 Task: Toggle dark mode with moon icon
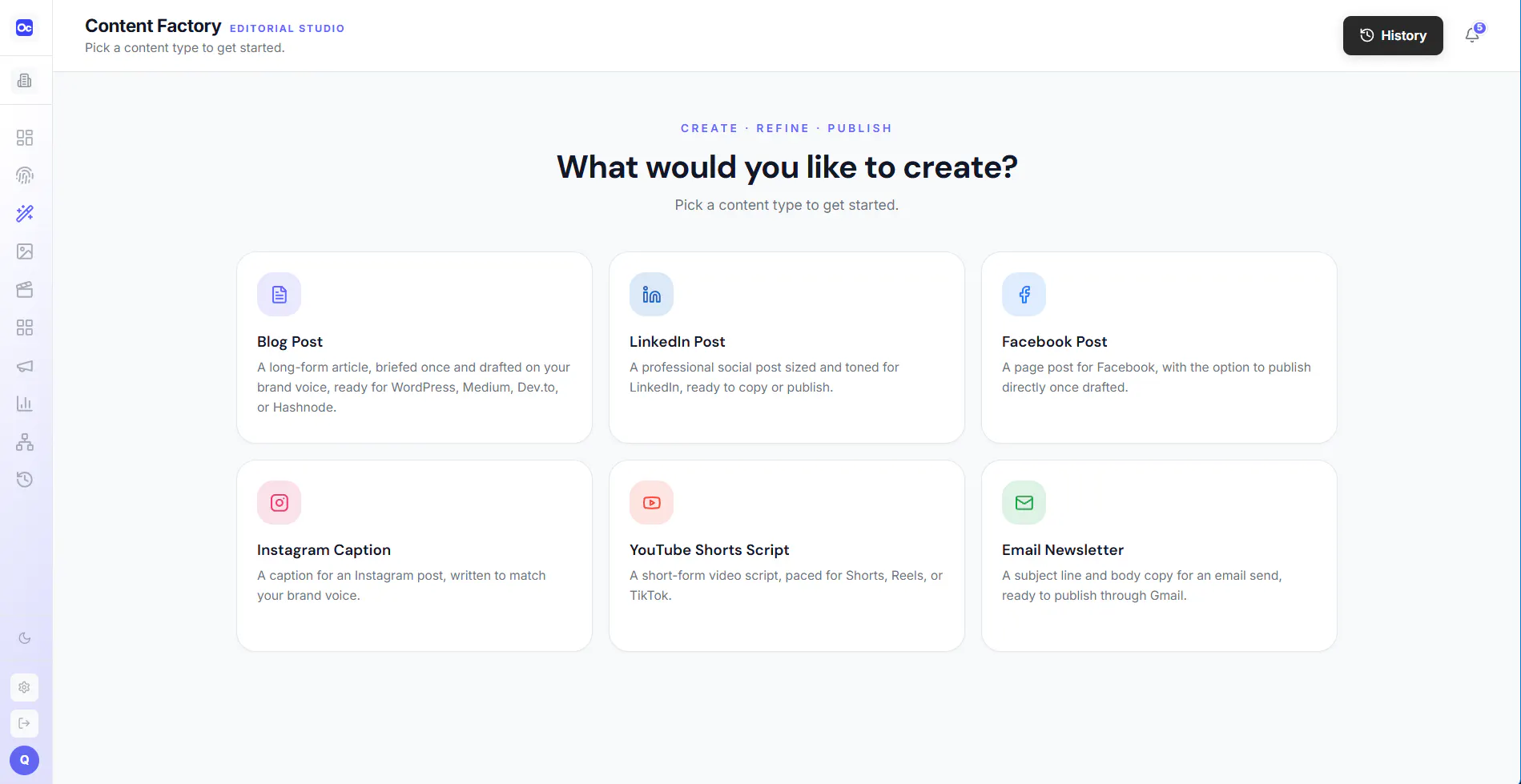25,638
